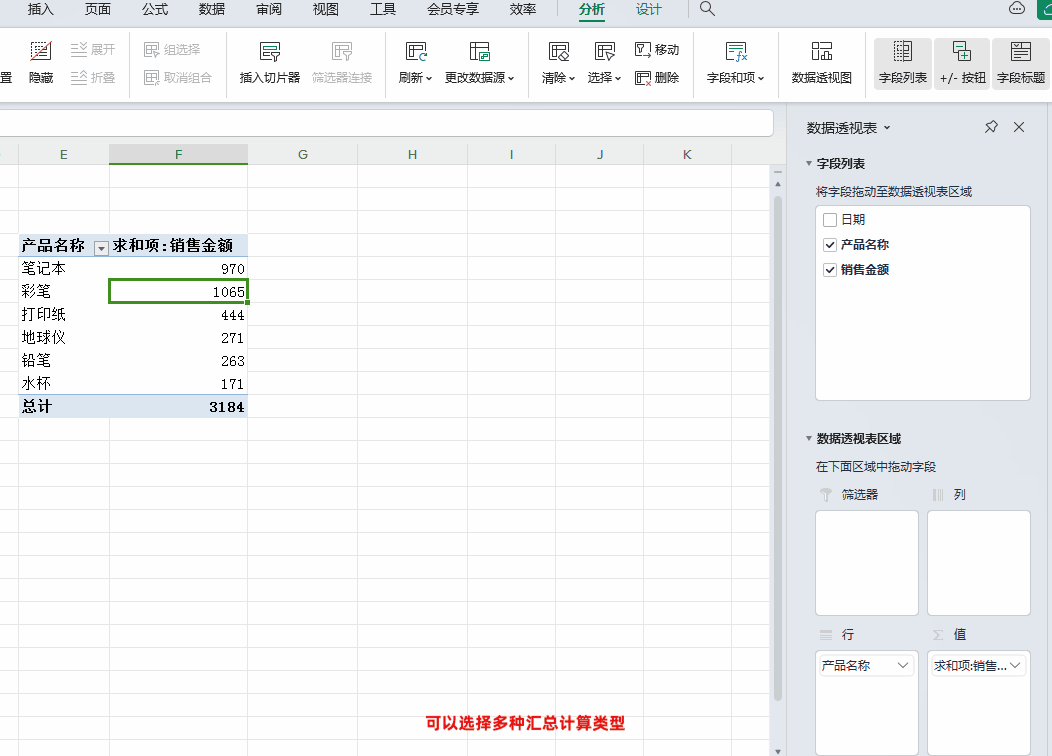
Task: Open the 页面 ribbon tab
Action: point(98,9)
